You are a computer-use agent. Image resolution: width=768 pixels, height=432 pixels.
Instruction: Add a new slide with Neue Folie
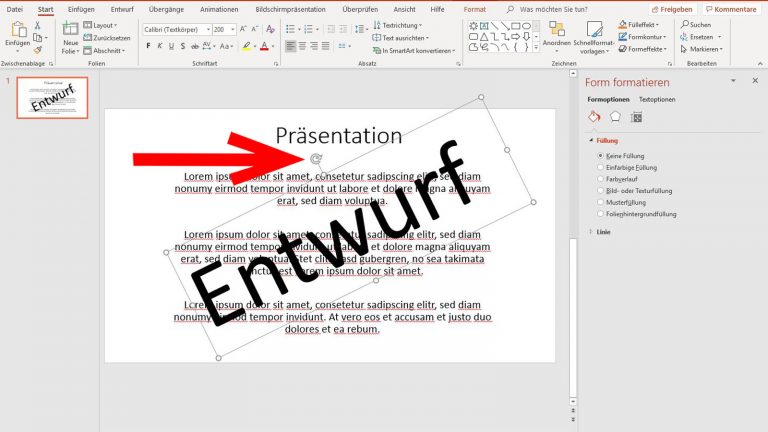tap(70, 38)
